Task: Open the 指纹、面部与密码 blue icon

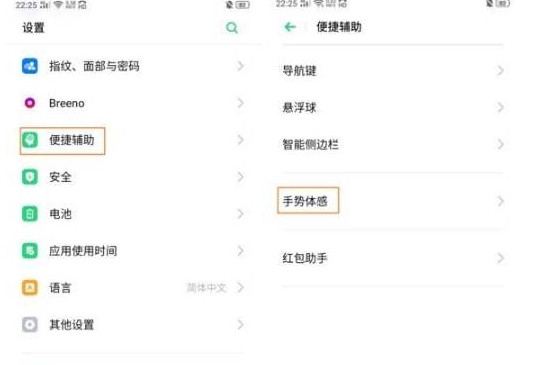Action: pyautogui.click(x=30, y=66)
